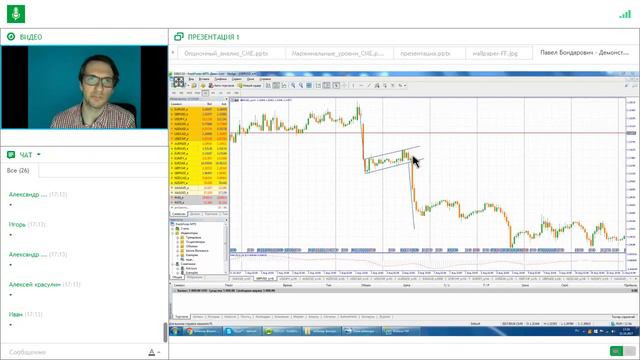Select the Все (26) chat tab
The height and width of the screenshot is (360, 640).
click(x=18, y=171)
